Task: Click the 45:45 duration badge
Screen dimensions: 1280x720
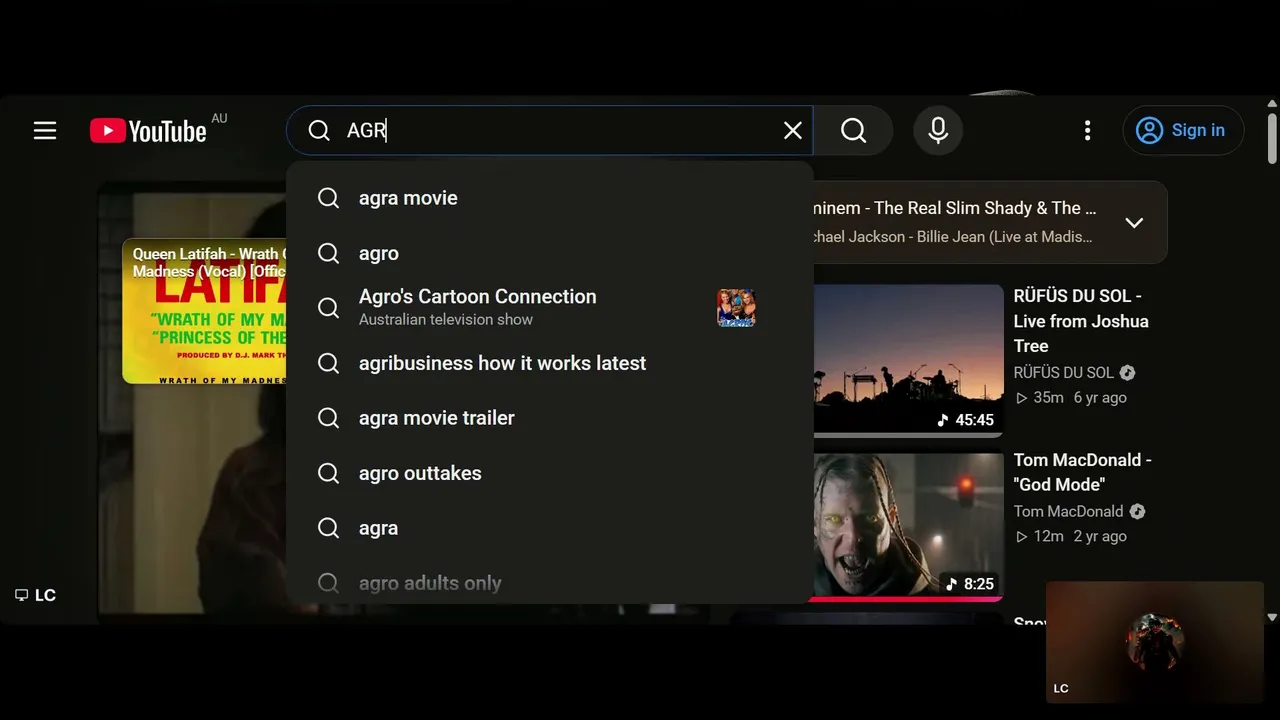Action: (967, 420)
